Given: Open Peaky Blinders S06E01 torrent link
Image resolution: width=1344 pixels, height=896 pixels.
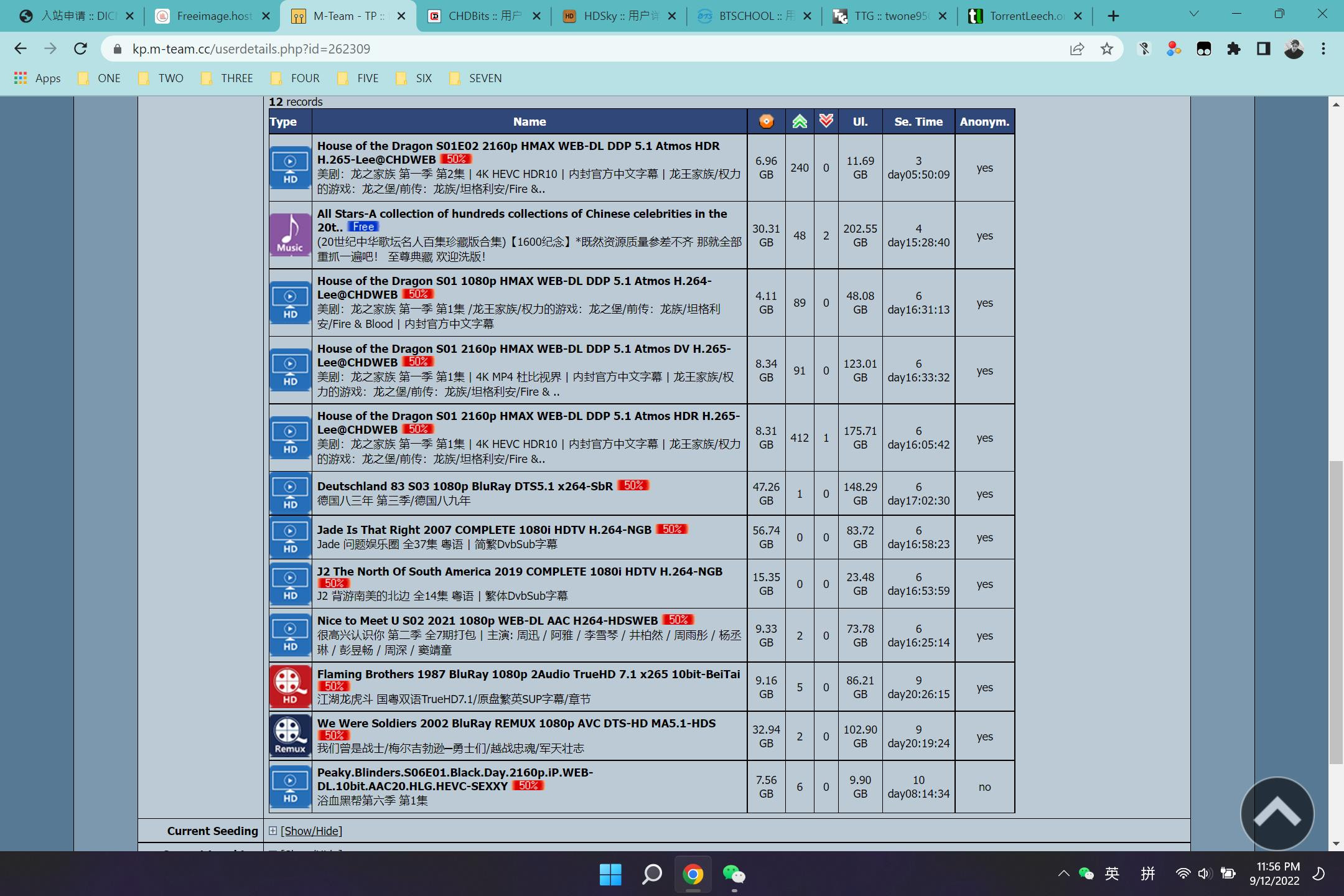Looking at the screenshot, I should (454, 773).
